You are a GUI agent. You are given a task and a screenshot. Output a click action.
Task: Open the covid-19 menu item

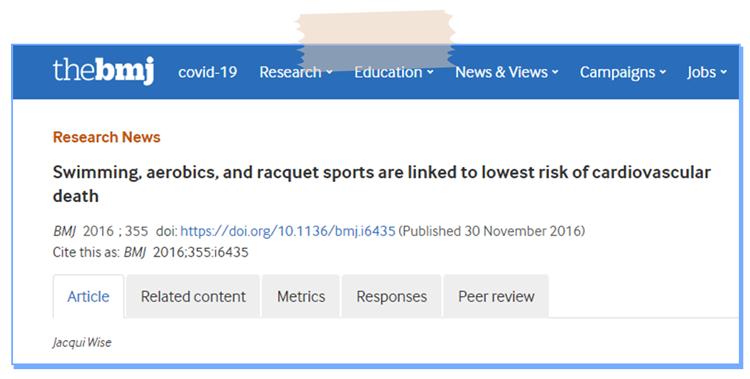coord(208,72)
